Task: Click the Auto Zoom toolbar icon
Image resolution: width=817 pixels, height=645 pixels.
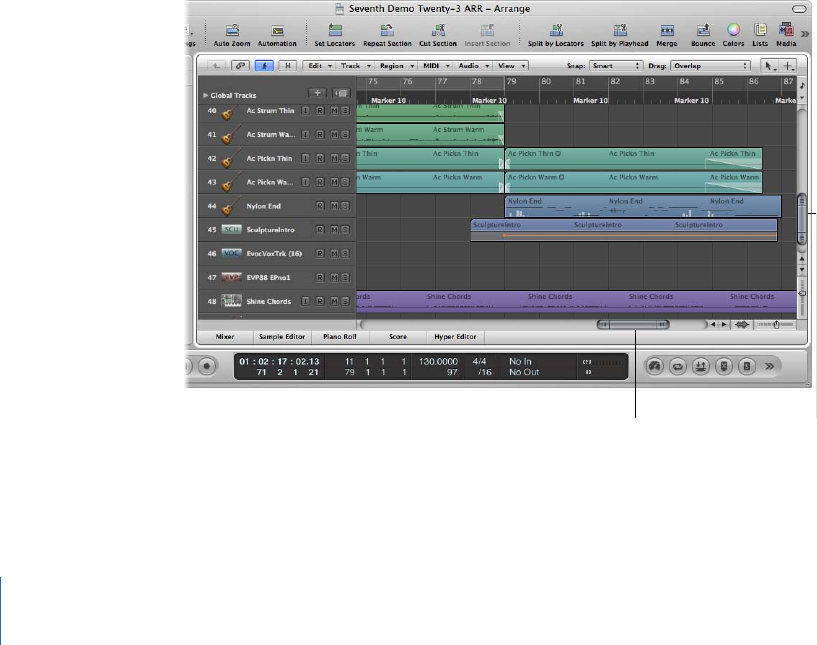Action: pyautogui.click(x=232, y=30)
